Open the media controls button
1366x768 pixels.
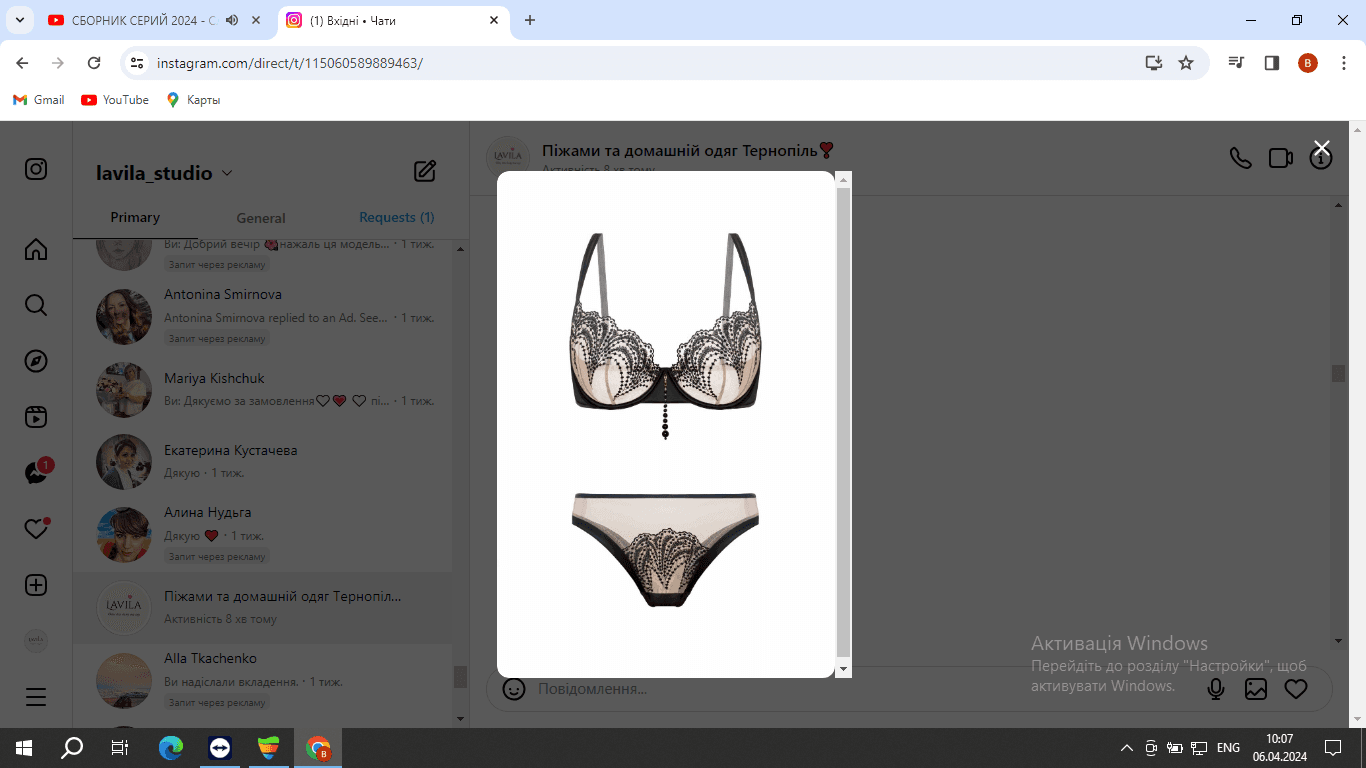click(1237, 63)
